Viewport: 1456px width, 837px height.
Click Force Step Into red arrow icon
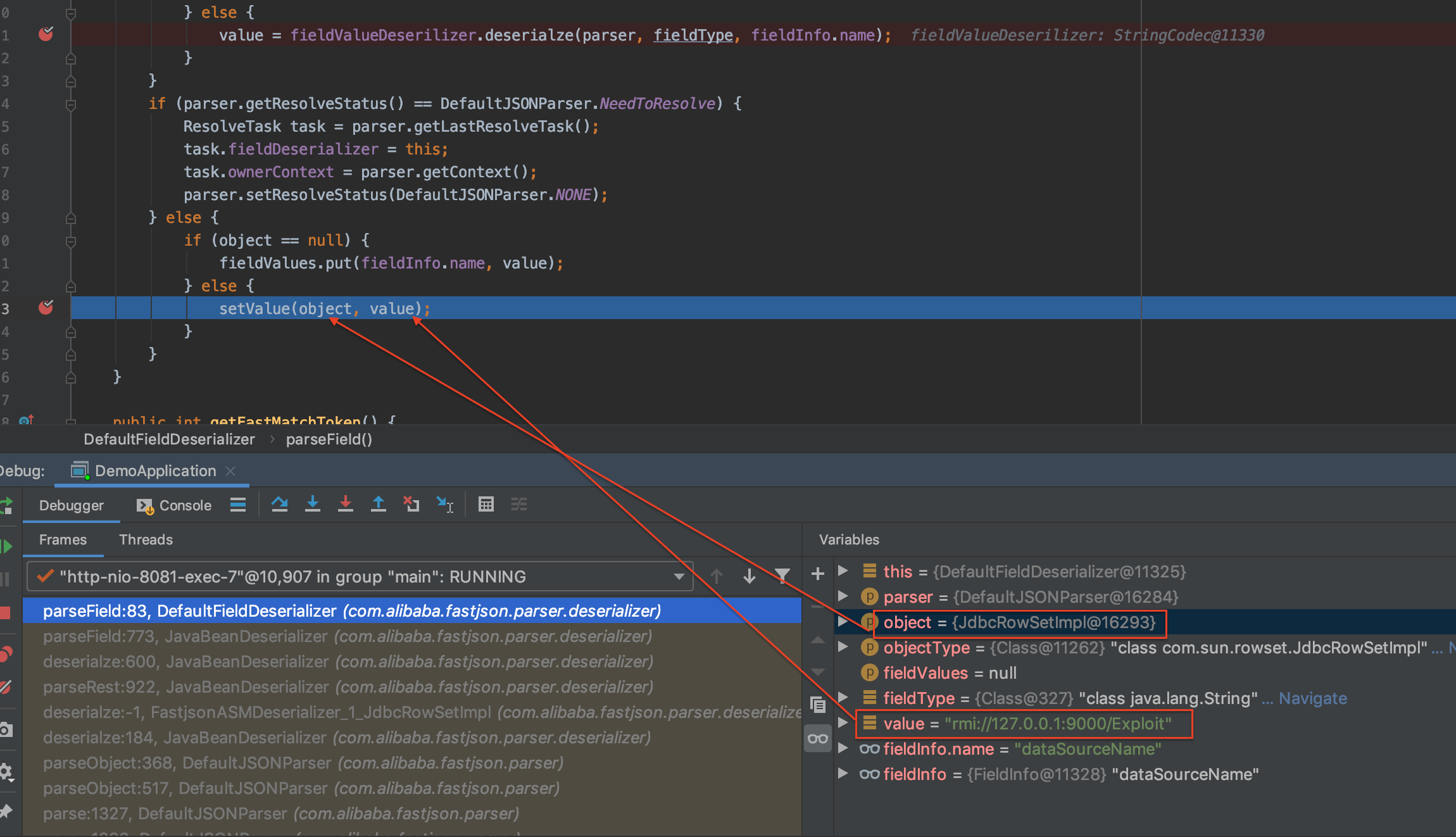[345, 505]
